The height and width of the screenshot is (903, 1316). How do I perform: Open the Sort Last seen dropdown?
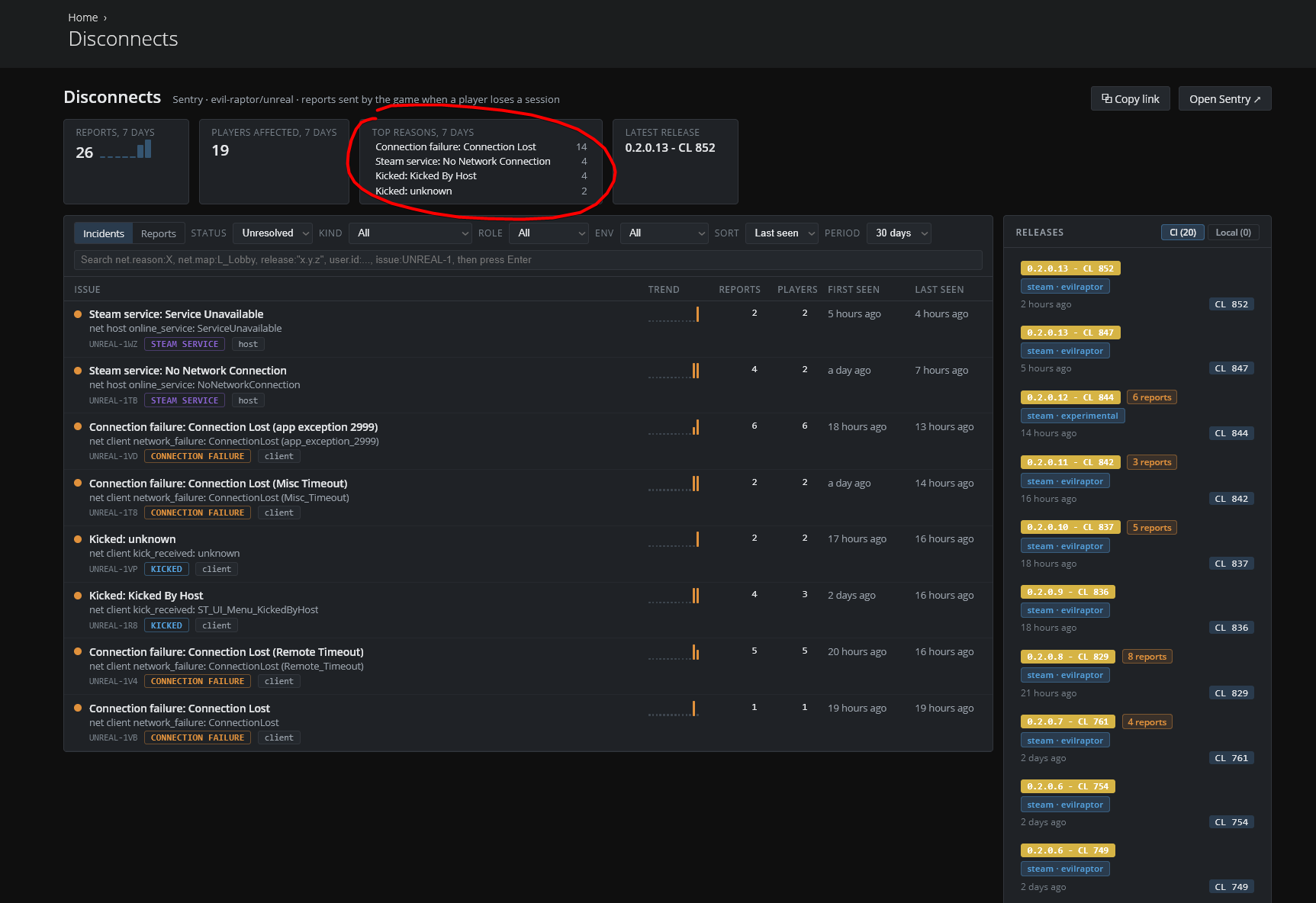point(782,233)
